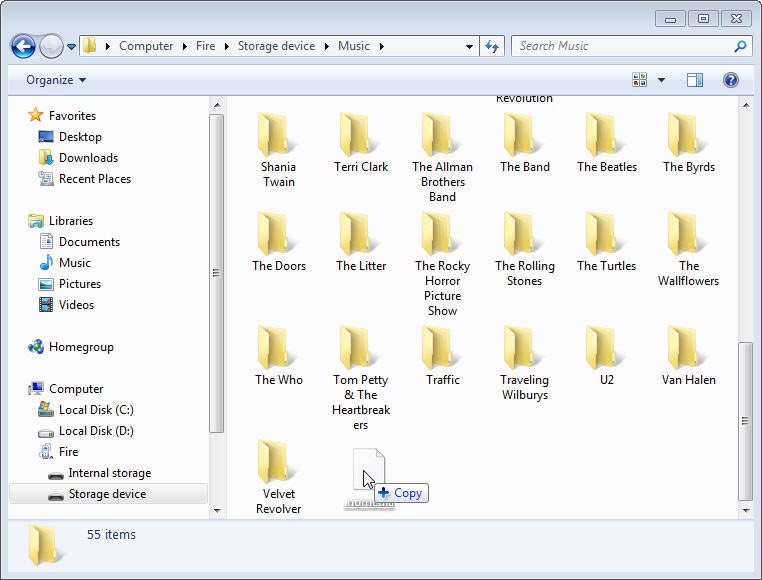The height and width of the screenshot is (580, 762).
Task: Toggle the preview pane
Action: [x=694, y=80]
